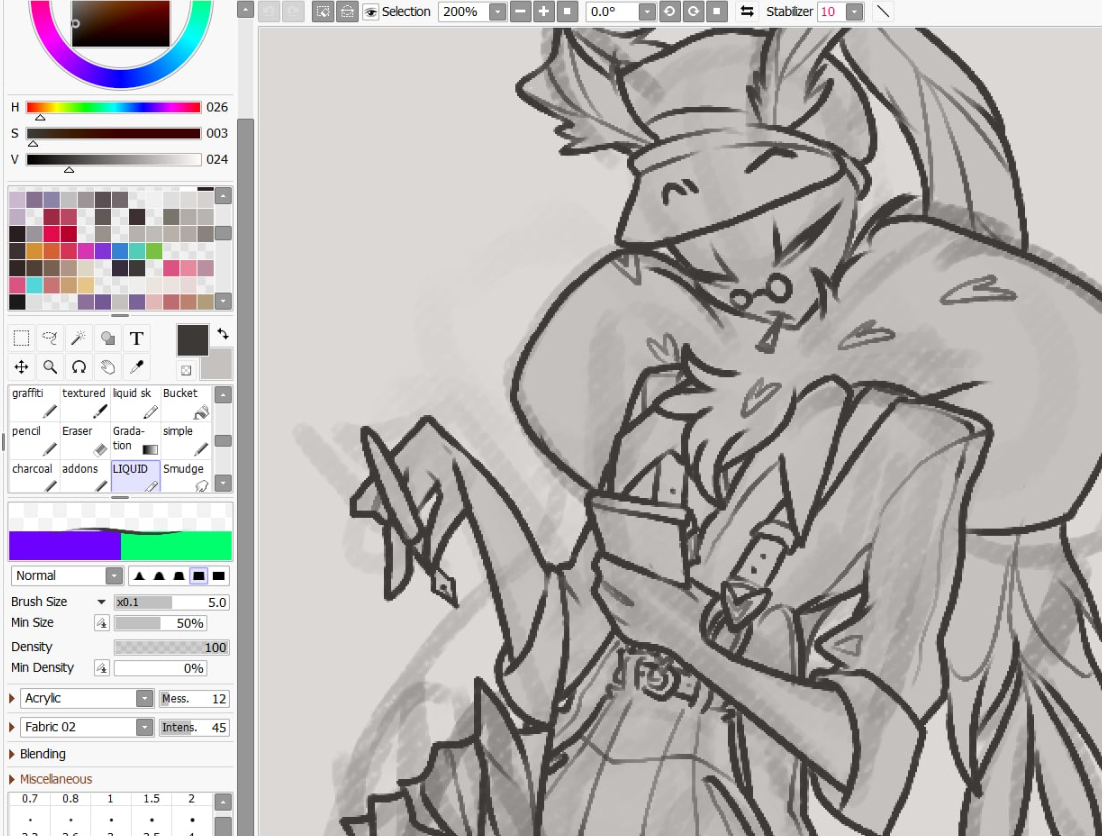Pick the 1.5 brush size preset
The width and height of the screenshot is (1102, 836).
coord(151,807)
